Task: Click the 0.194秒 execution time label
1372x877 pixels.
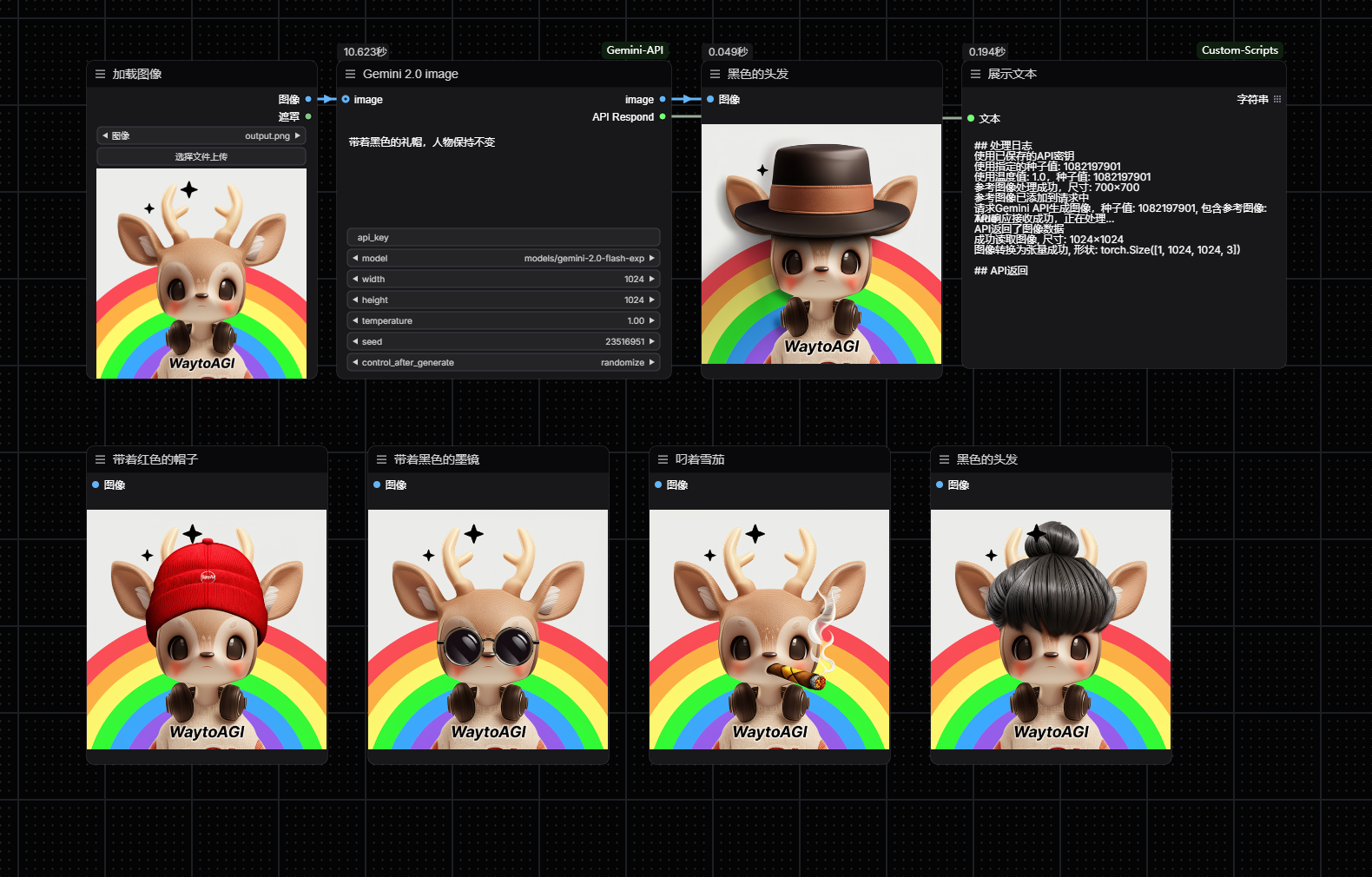Action: click(x=987, y=52)
